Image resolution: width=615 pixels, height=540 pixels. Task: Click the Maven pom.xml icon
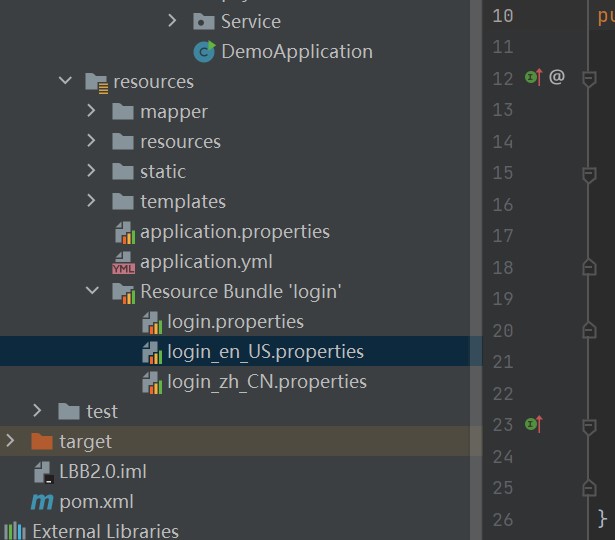pyautogui.click(x=42, y=502)
